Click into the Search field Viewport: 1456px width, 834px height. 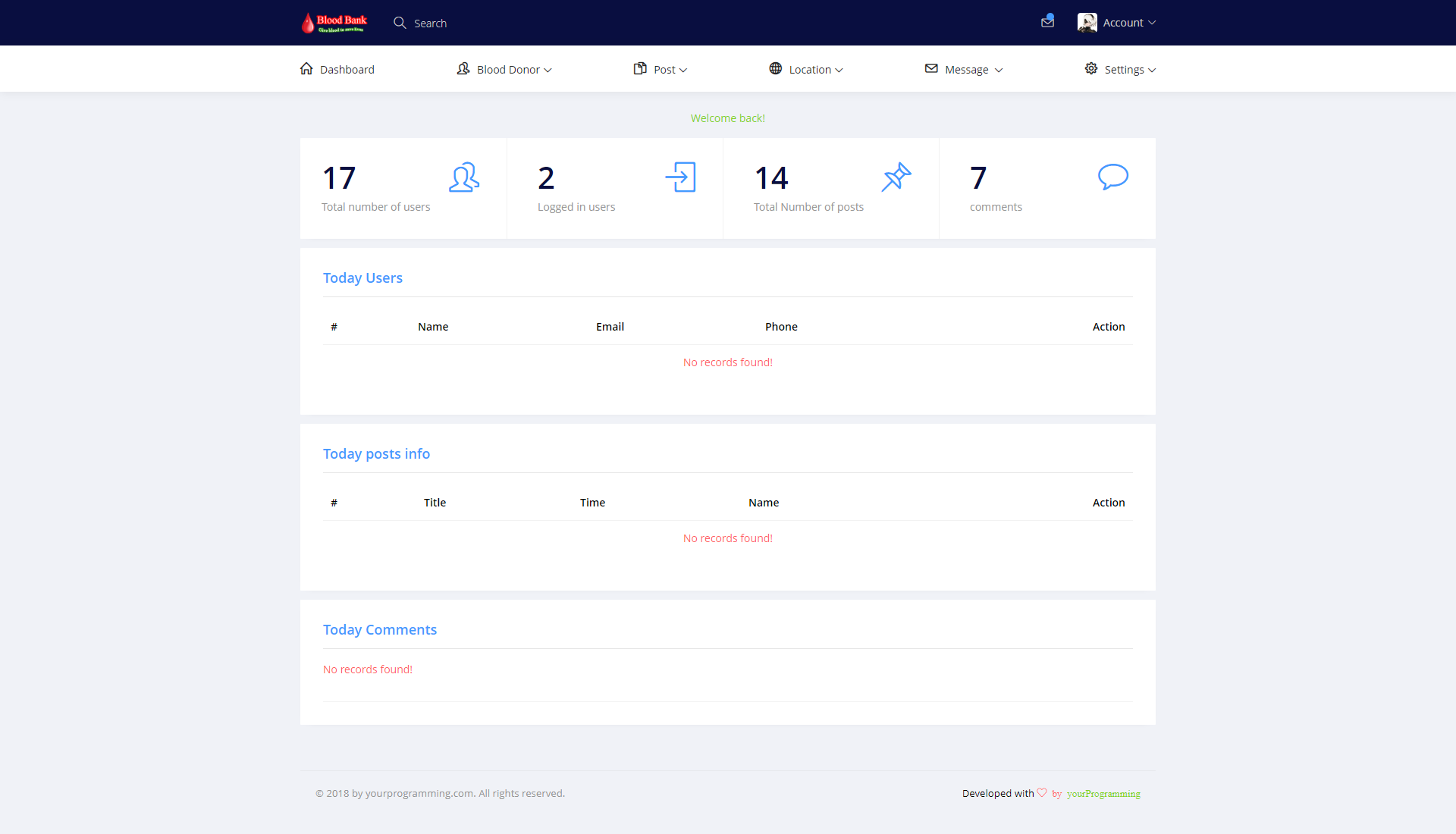pos(430,24)
